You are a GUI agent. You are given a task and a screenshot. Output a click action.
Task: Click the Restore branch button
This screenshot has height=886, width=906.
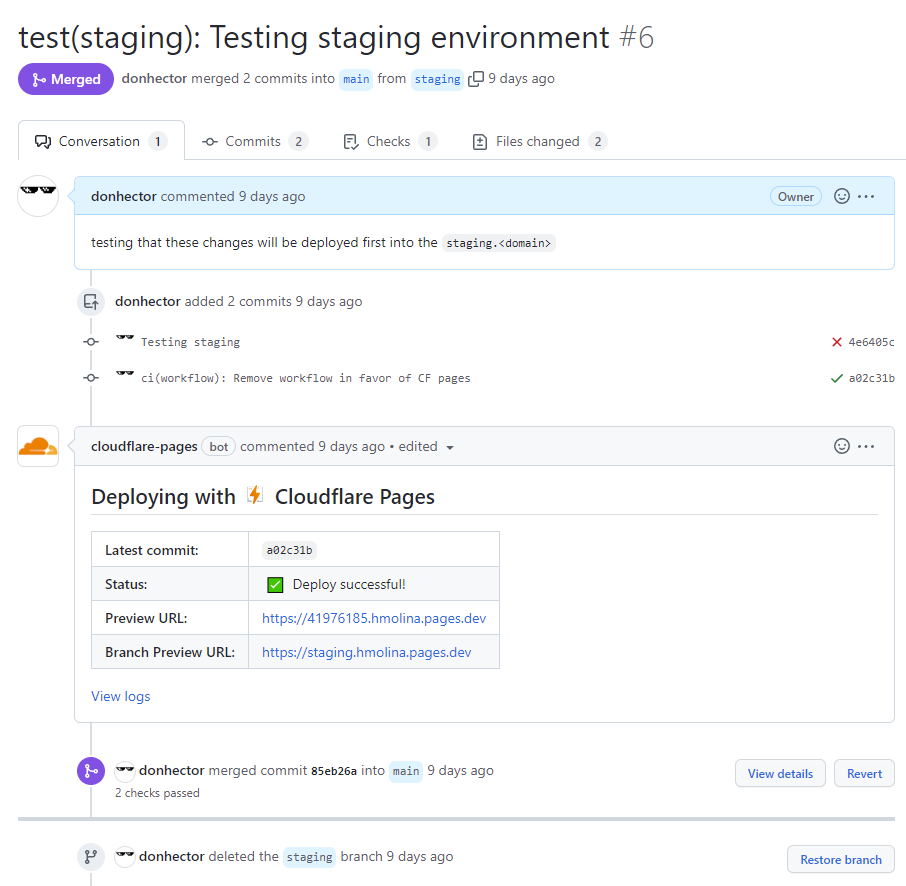coord(840,859)
